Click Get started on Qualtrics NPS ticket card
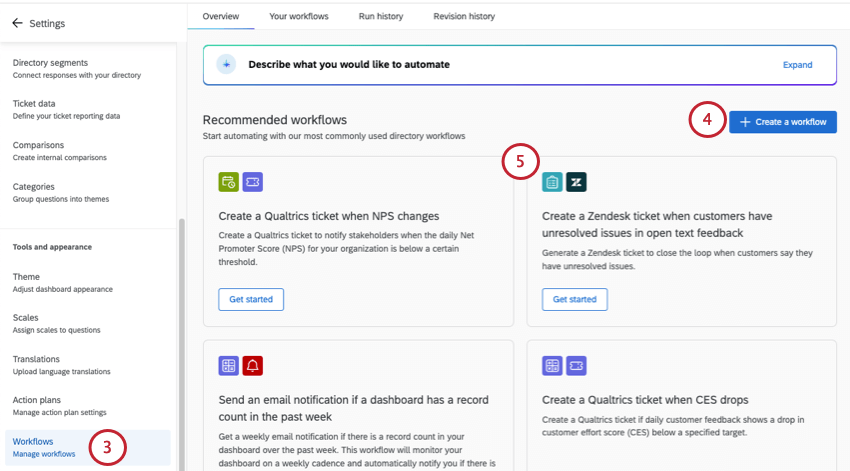The height and width of the screenshot is (471, 850). (x=251, y=299)
